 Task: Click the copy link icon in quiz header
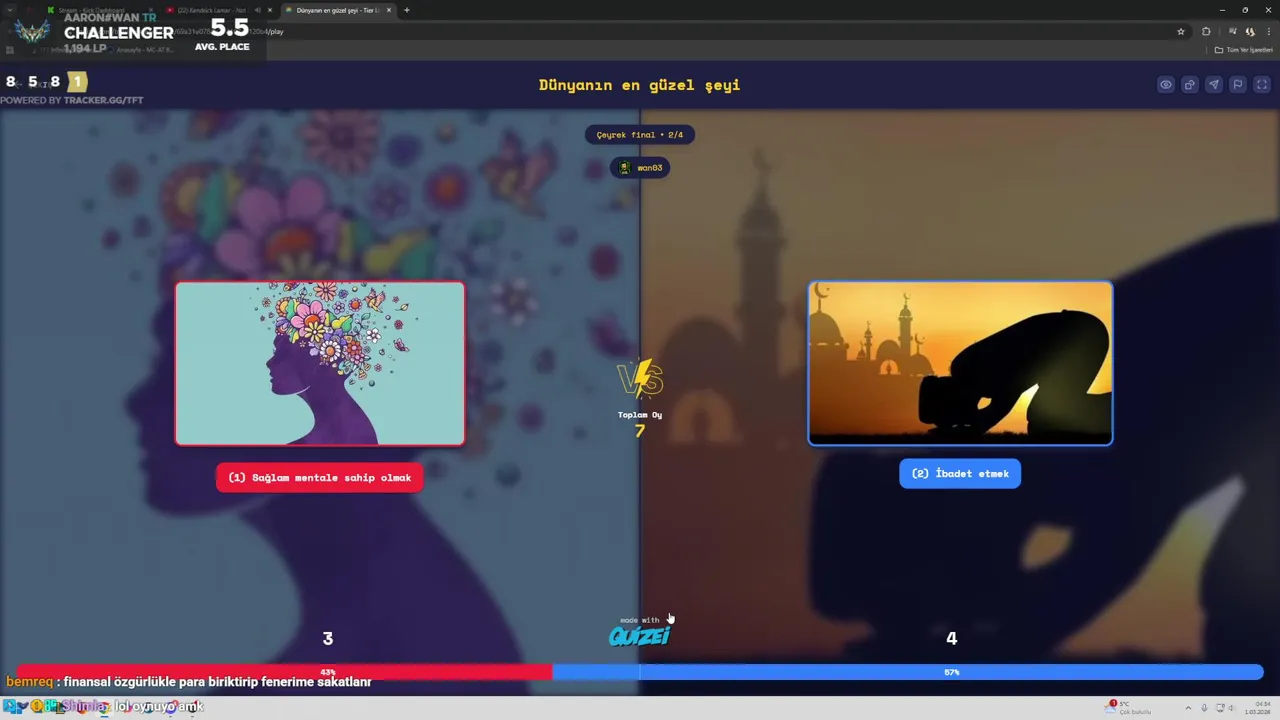(x=1190, y=85)
